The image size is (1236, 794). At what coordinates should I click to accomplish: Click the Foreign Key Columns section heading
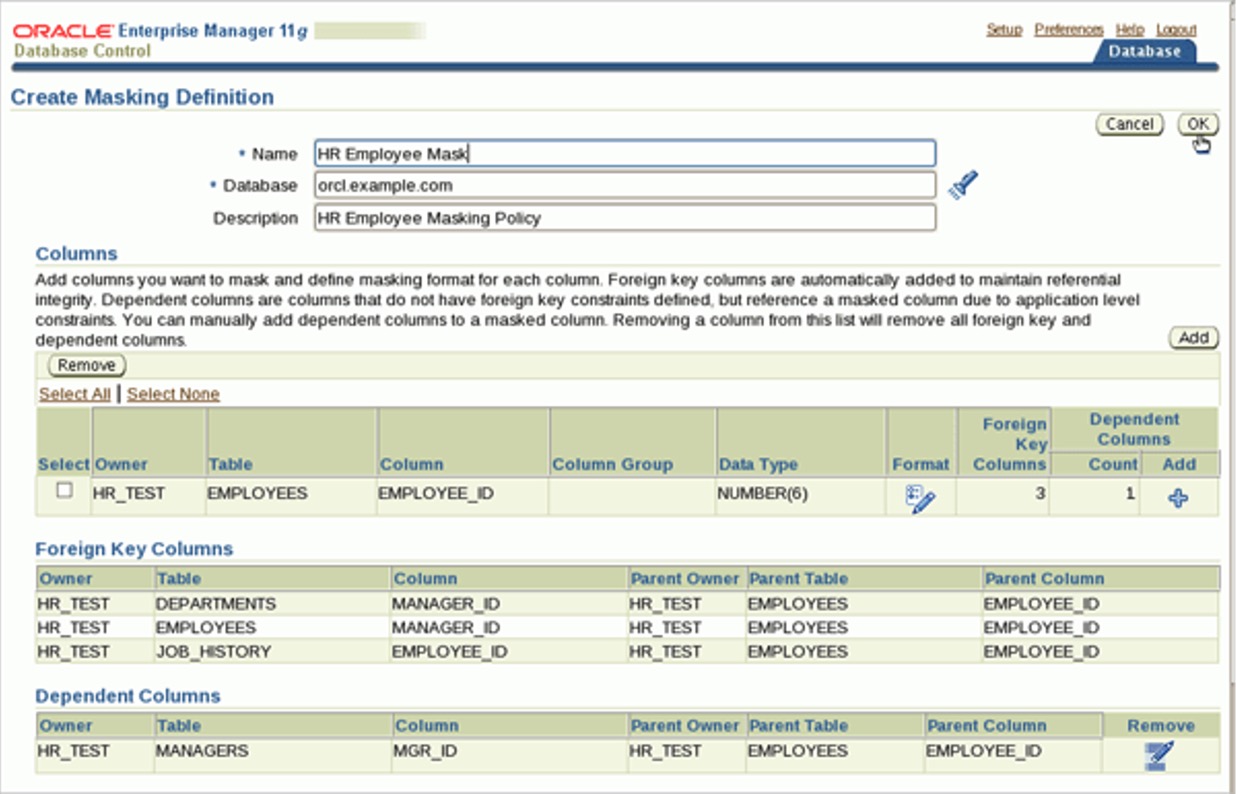134,549
